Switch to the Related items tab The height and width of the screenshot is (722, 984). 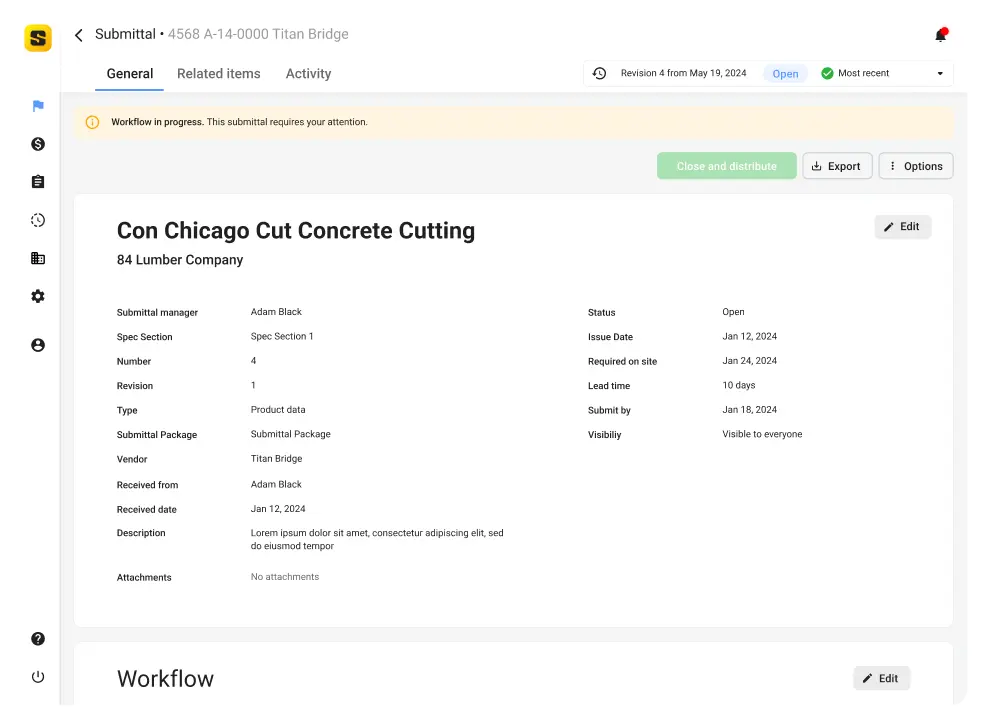[x=218, y=74]
